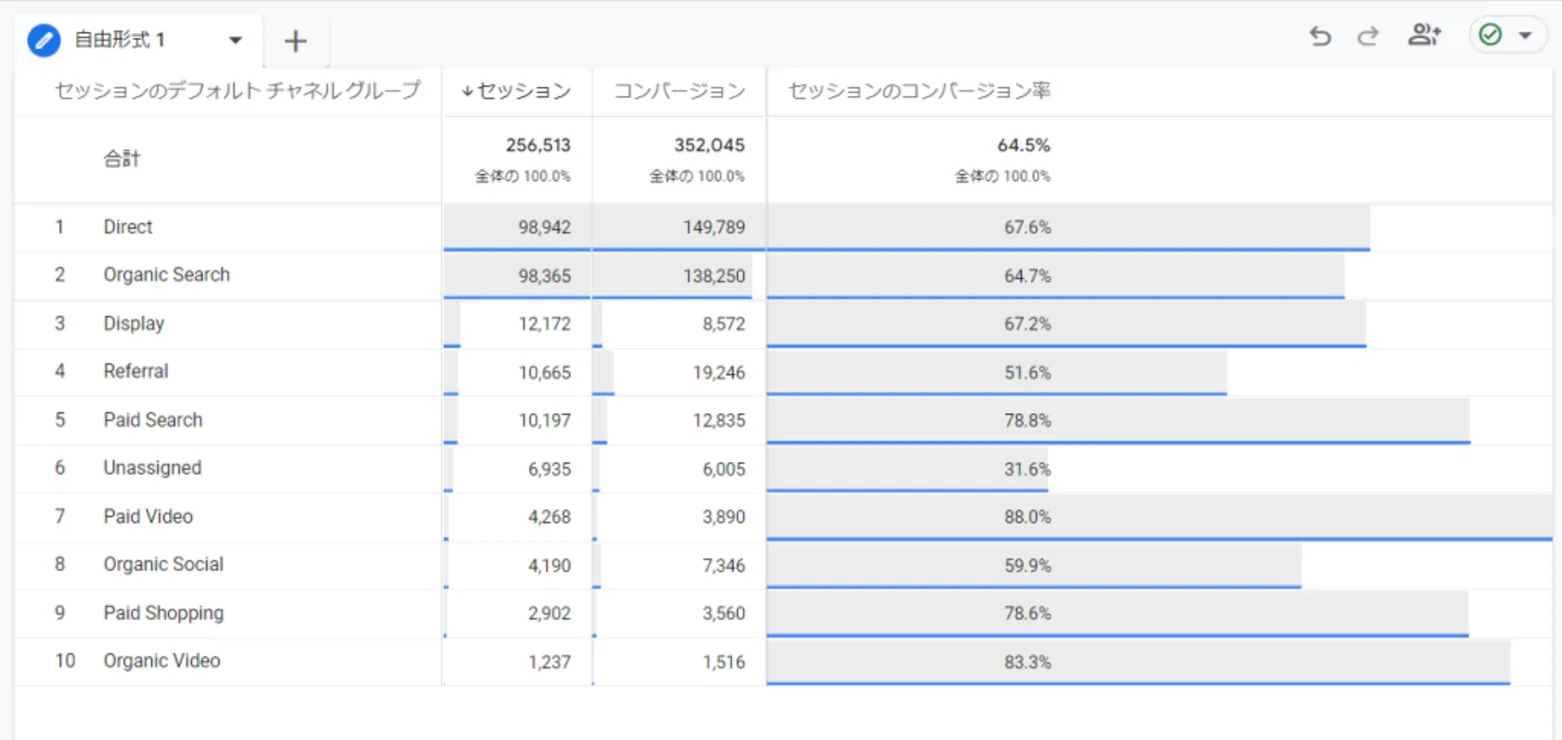Click the Unassigned conversion rate 31.6%
This screenshot has width=1562, height=740.
[1028, 469]
